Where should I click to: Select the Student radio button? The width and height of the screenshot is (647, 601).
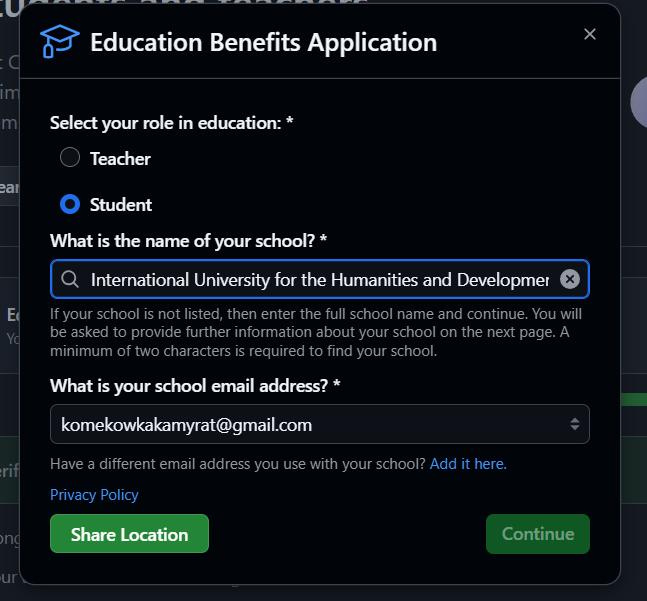pos(70,204)
